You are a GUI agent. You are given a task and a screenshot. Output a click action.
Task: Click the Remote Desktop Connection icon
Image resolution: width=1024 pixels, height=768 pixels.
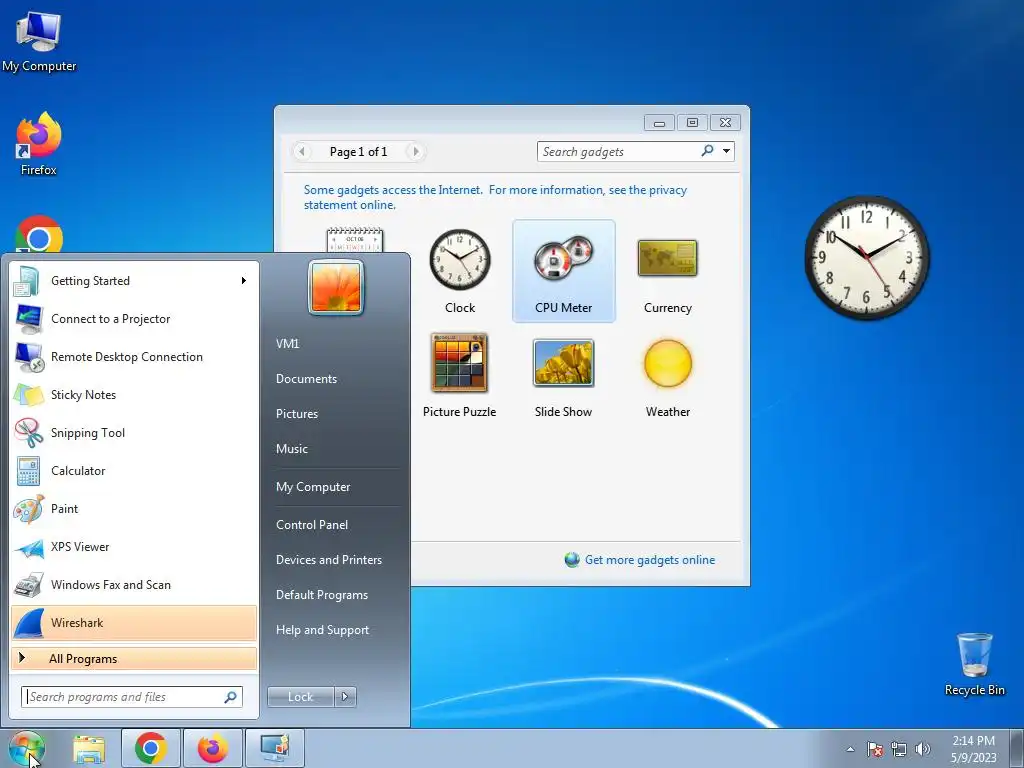(29, 357)
